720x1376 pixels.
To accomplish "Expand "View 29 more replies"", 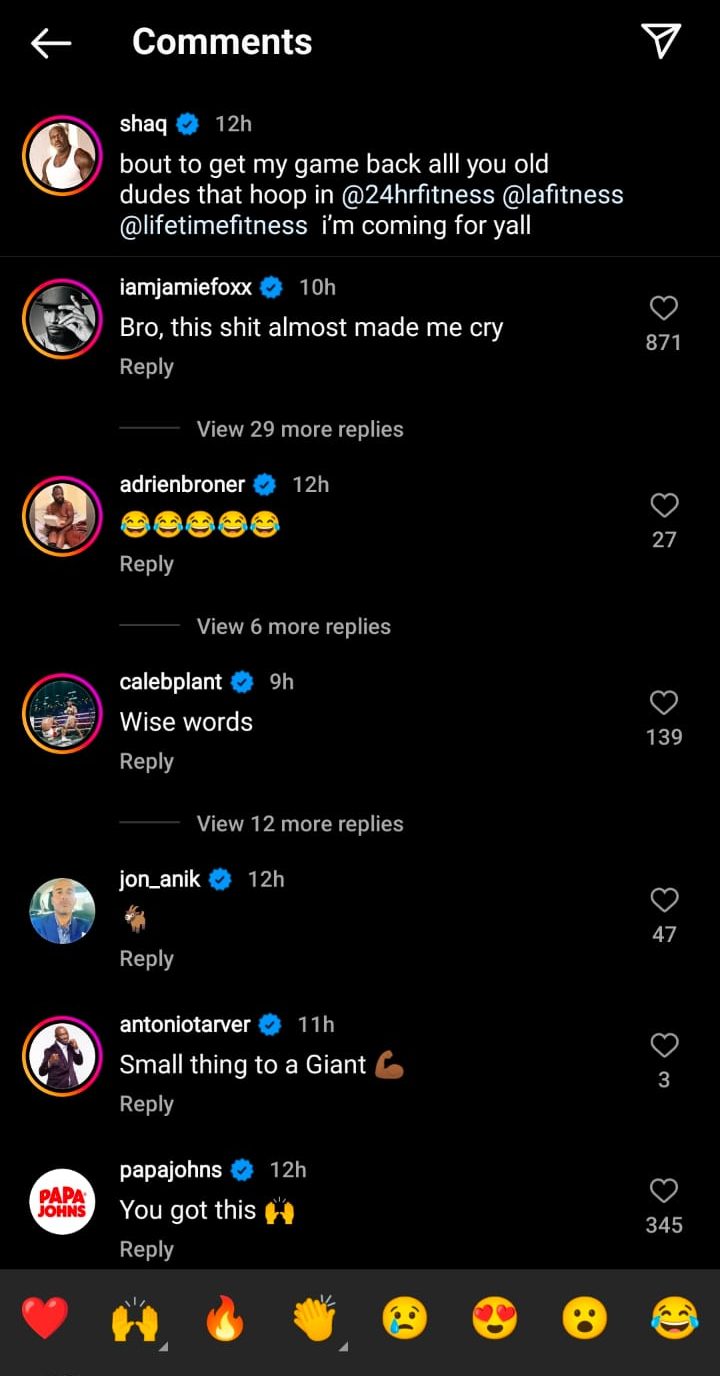I will pos(300,429).
